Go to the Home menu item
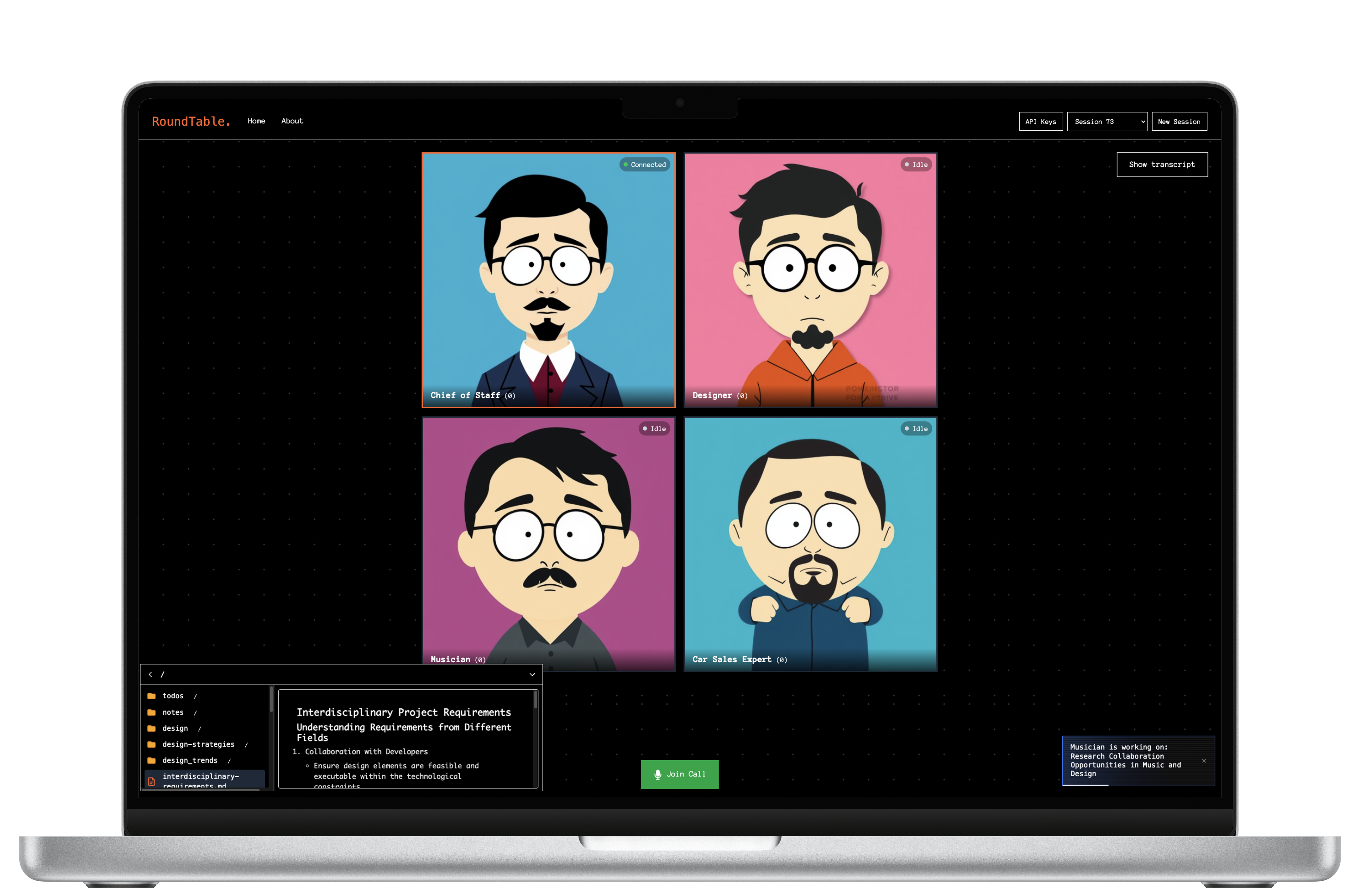 [256, 121]
